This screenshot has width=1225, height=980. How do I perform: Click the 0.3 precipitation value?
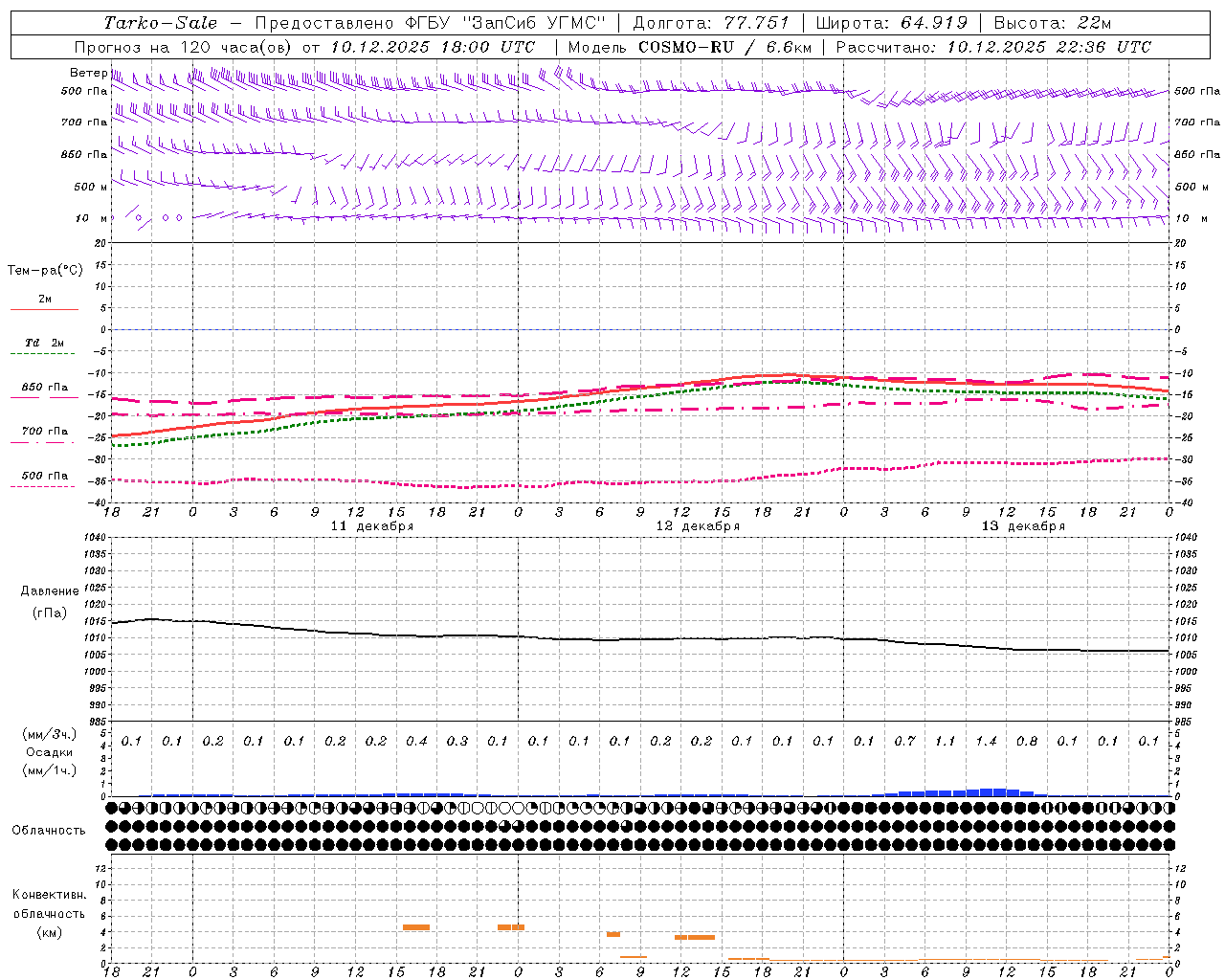[x=457, y=741]
